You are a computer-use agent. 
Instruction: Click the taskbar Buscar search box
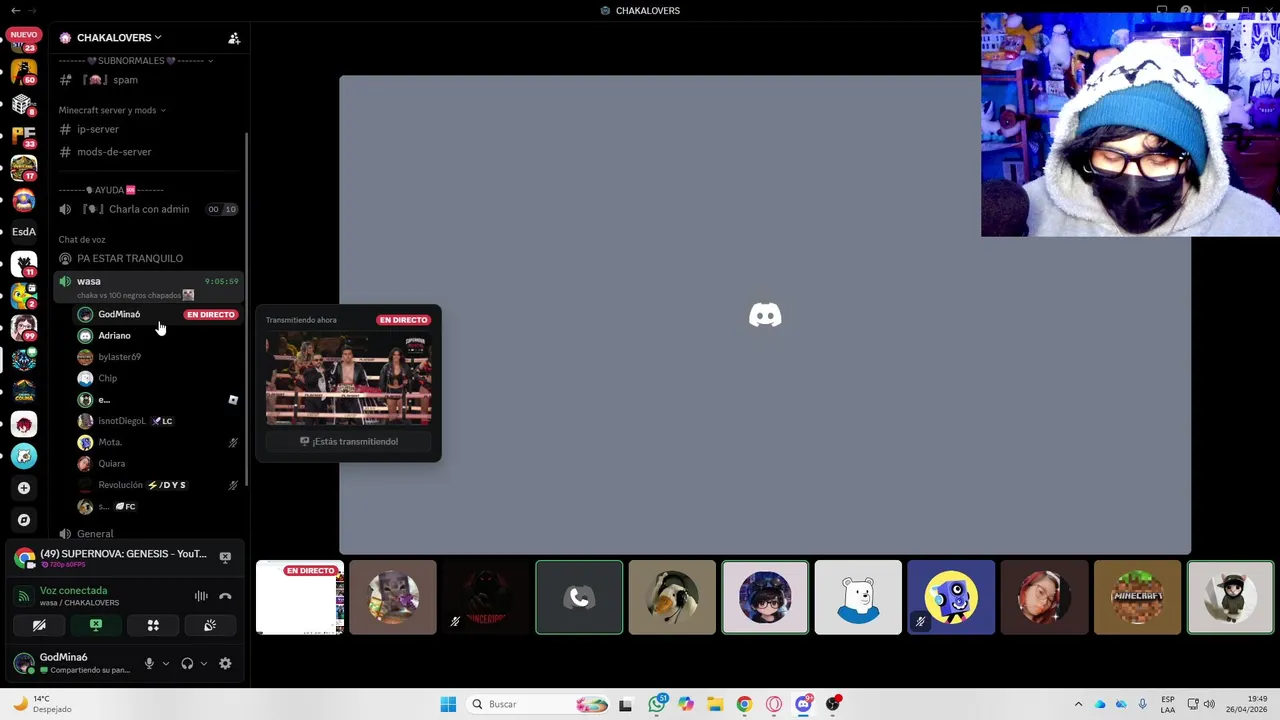[539, 704]
